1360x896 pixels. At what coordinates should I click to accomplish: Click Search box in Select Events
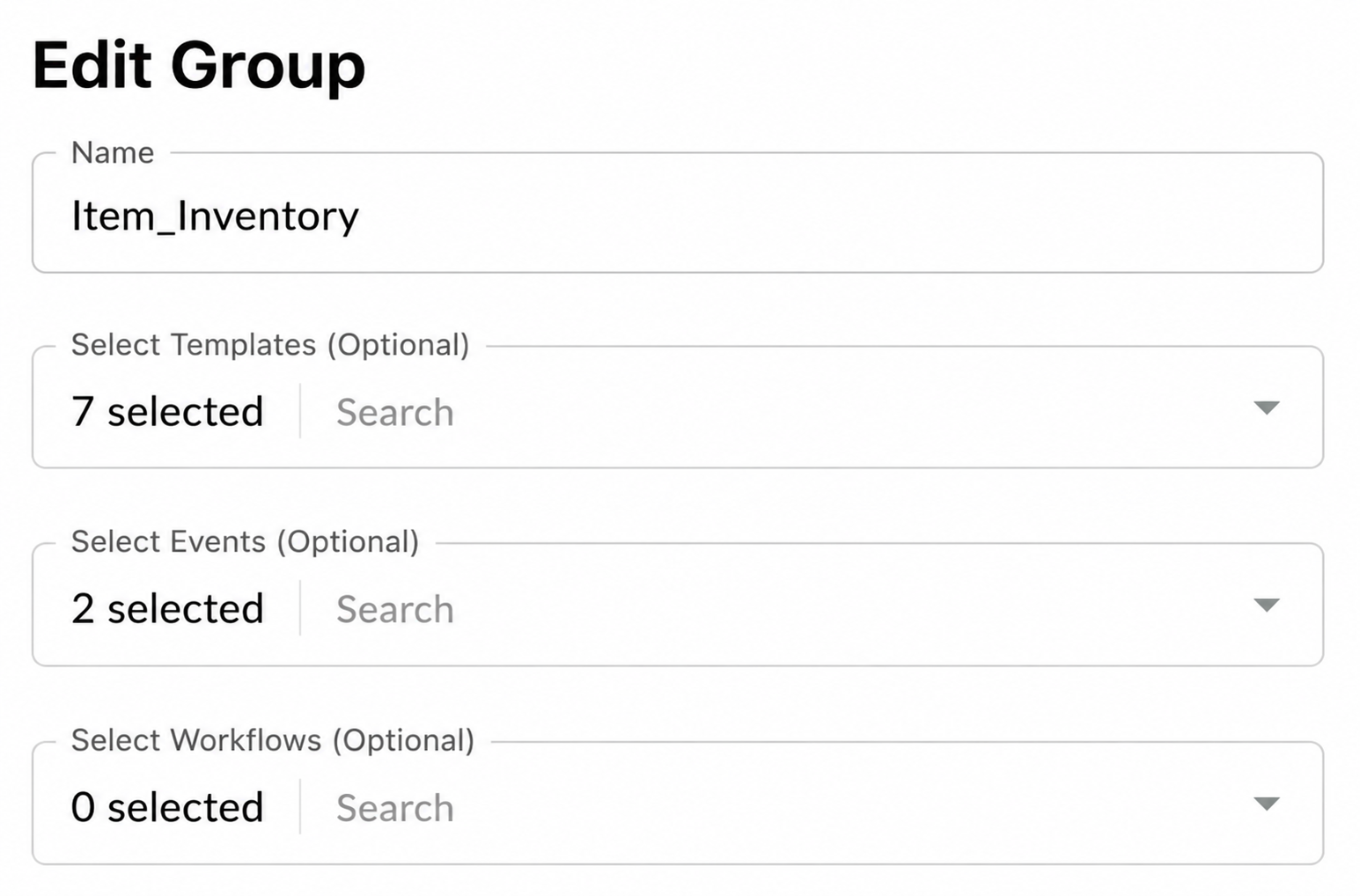(x=775, y=609)
